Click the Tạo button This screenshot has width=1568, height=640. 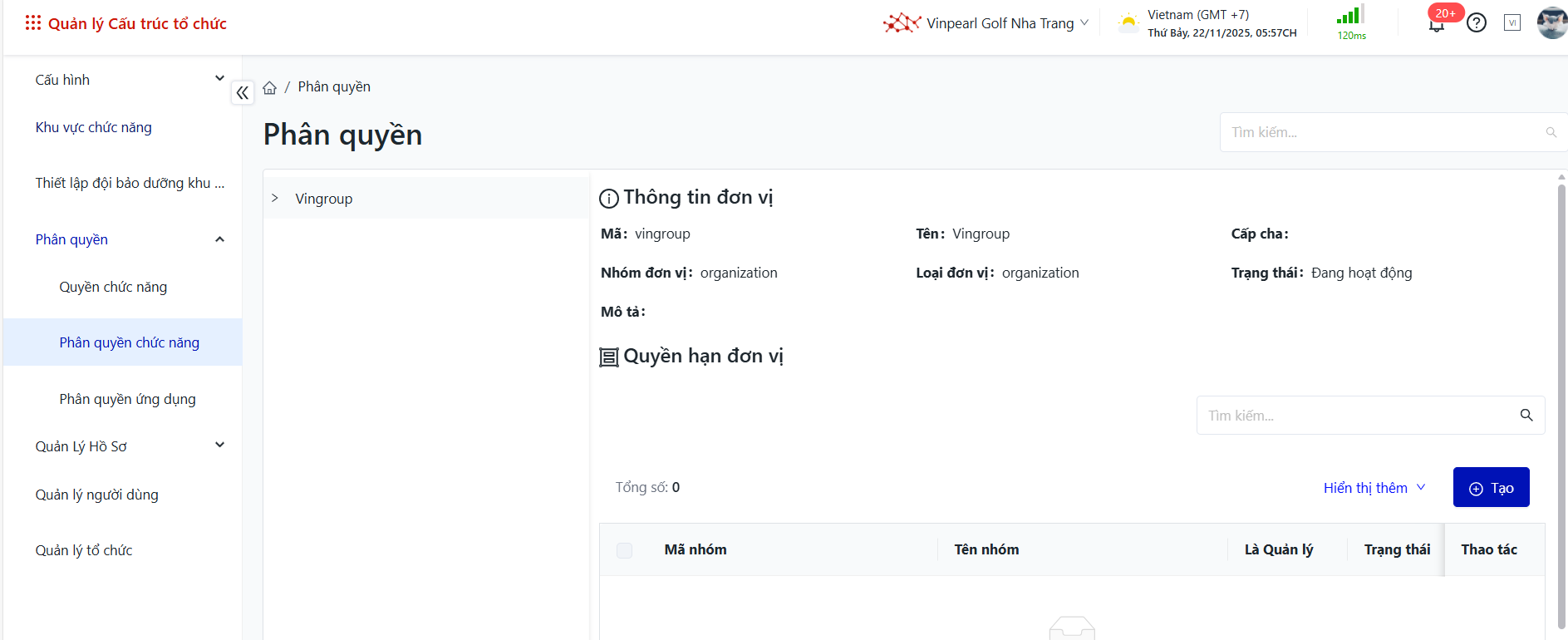[1491, 488]
